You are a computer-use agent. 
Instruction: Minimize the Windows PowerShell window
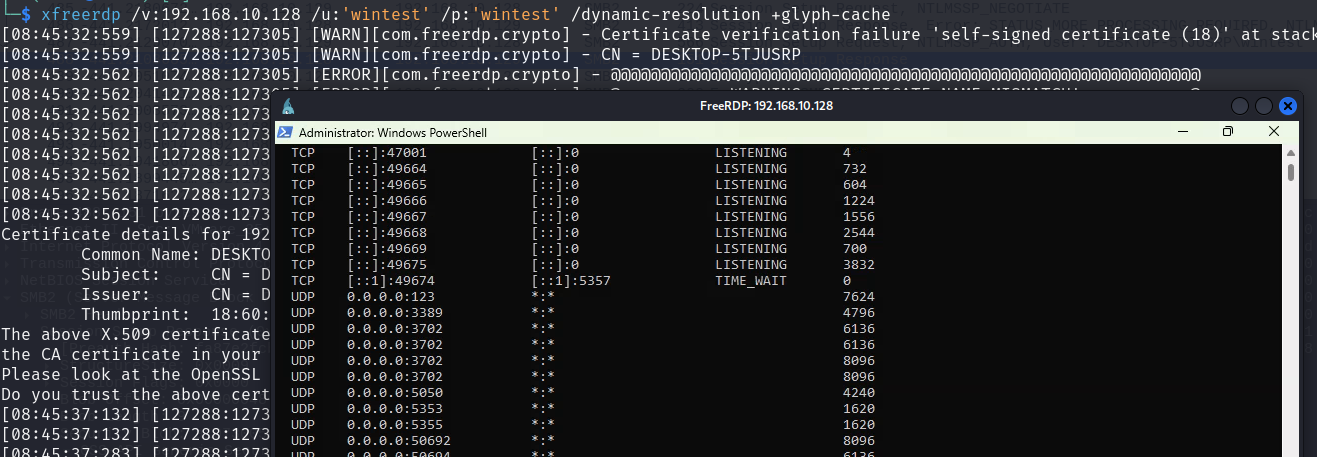[1181, 132]
